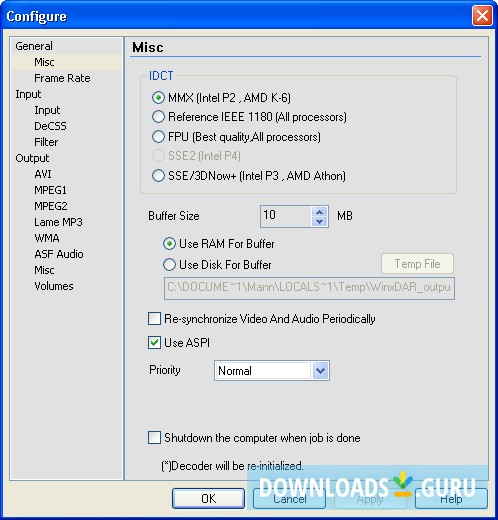Click the Cancel button
The width and height of the screenshot is (498, 520).
click(289, 499)
